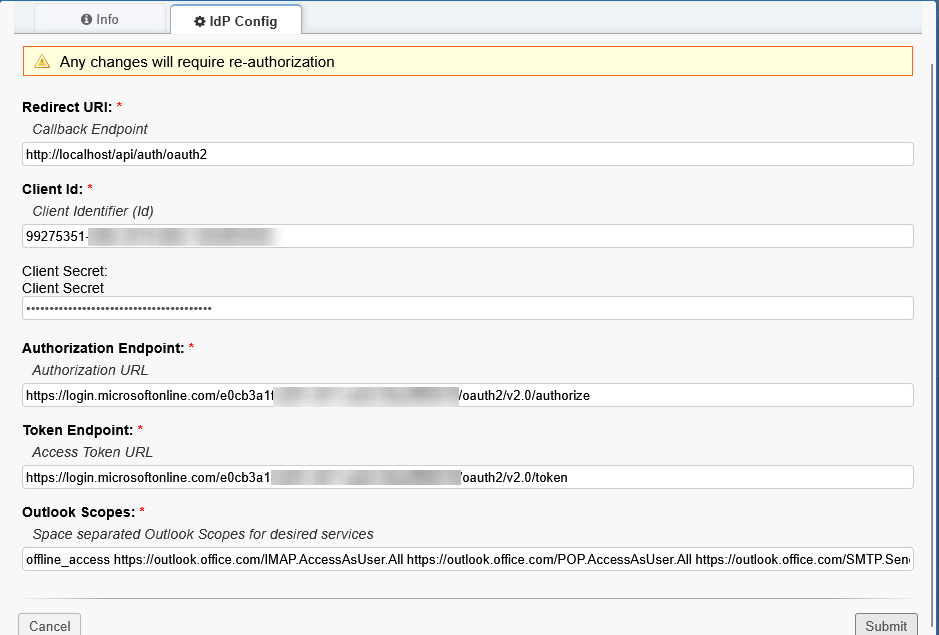The height and width of the screenshot is (635, 939).
Task: Click the info circle icon on Info tab
Action: pos(87,19)
